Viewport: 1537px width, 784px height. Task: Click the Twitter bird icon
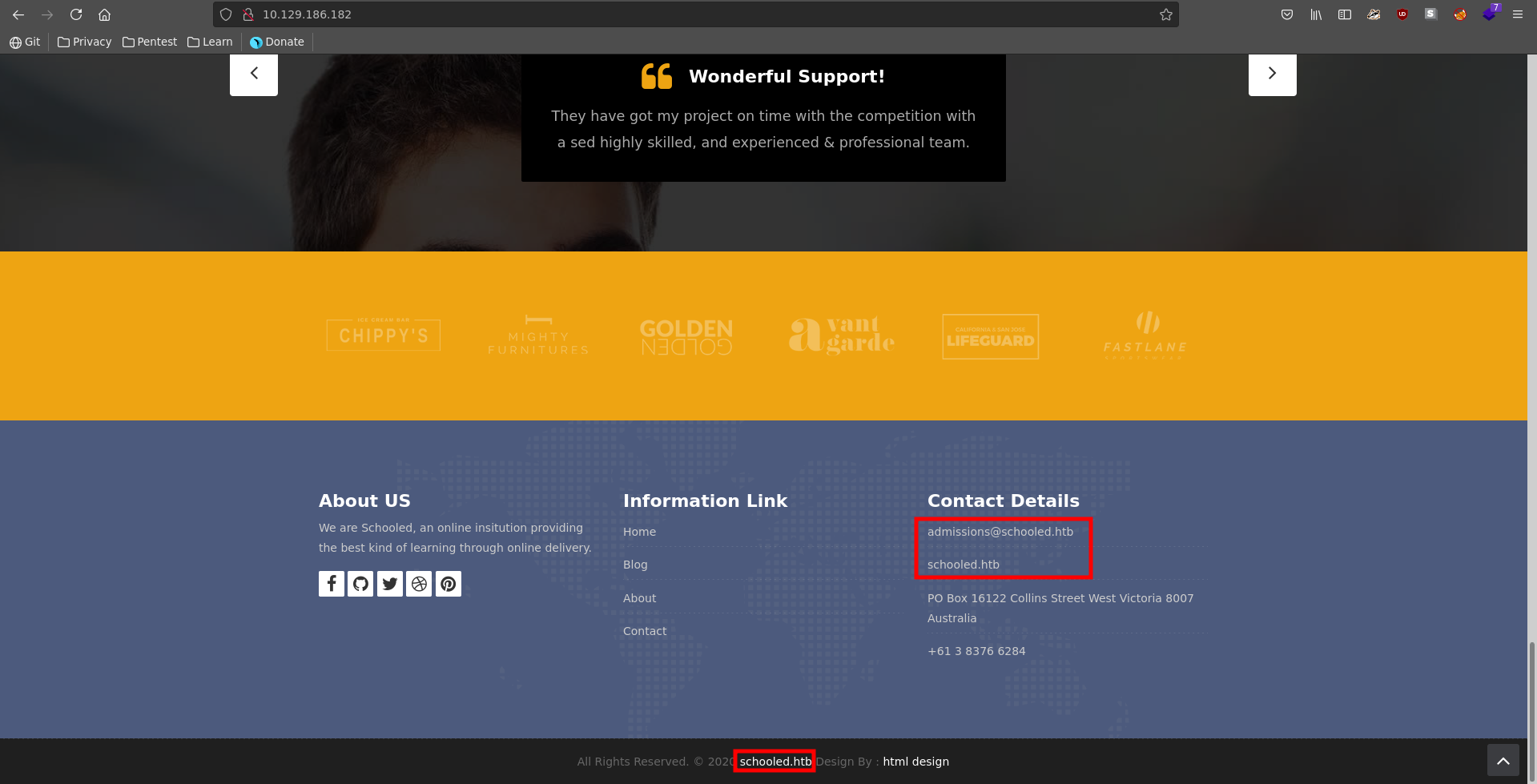[x=390, y=584]
